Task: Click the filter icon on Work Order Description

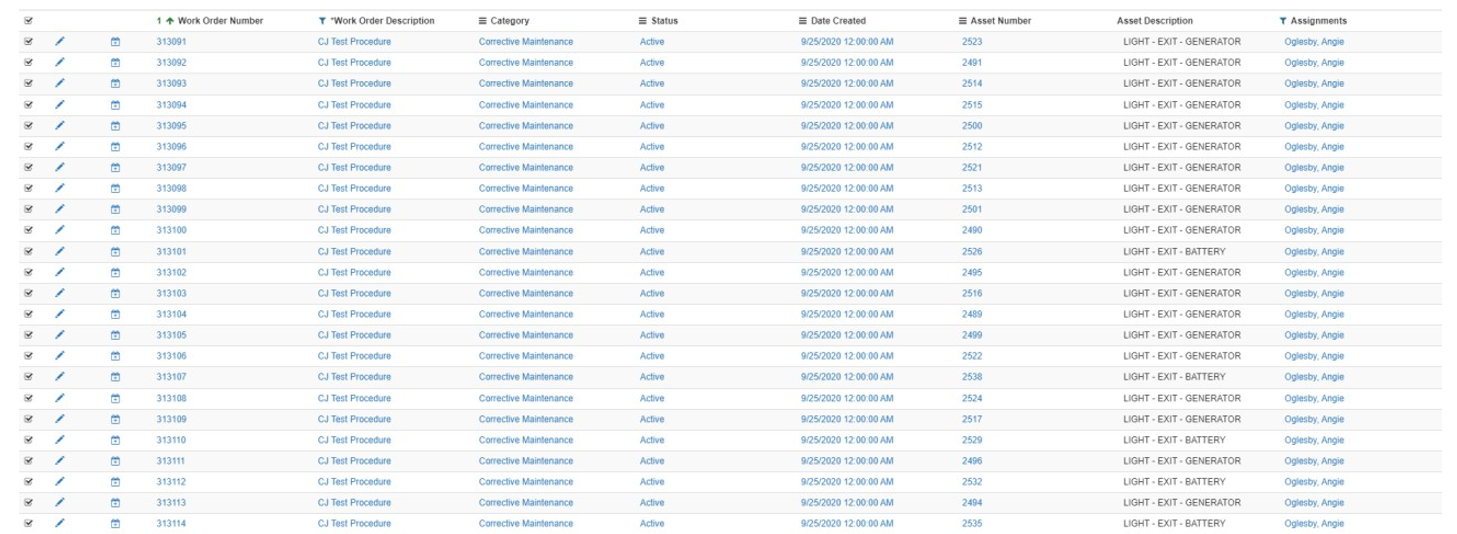Action: click(x=322, y=21)
